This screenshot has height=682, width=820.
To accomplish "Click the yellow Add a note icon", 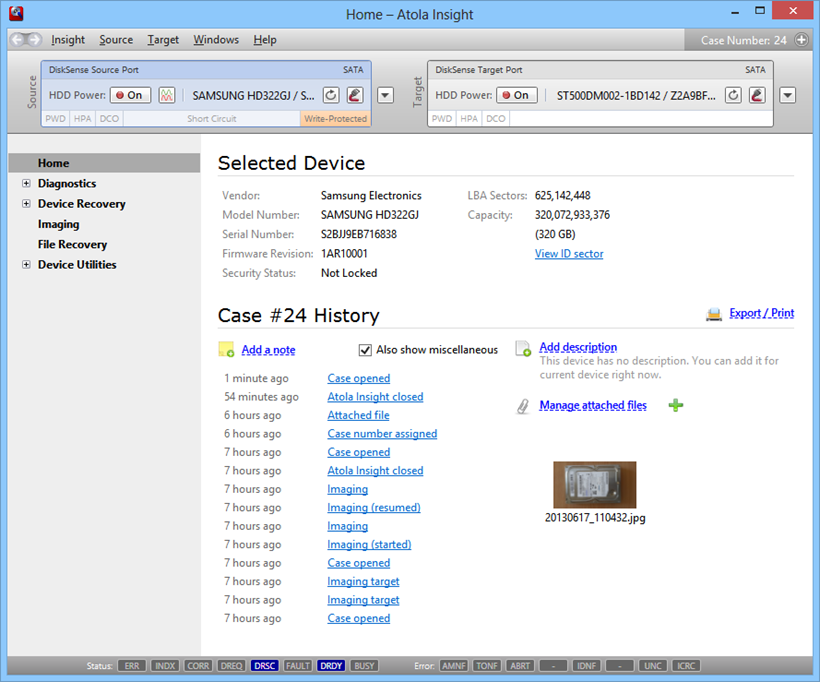I will tap(226, 349).
